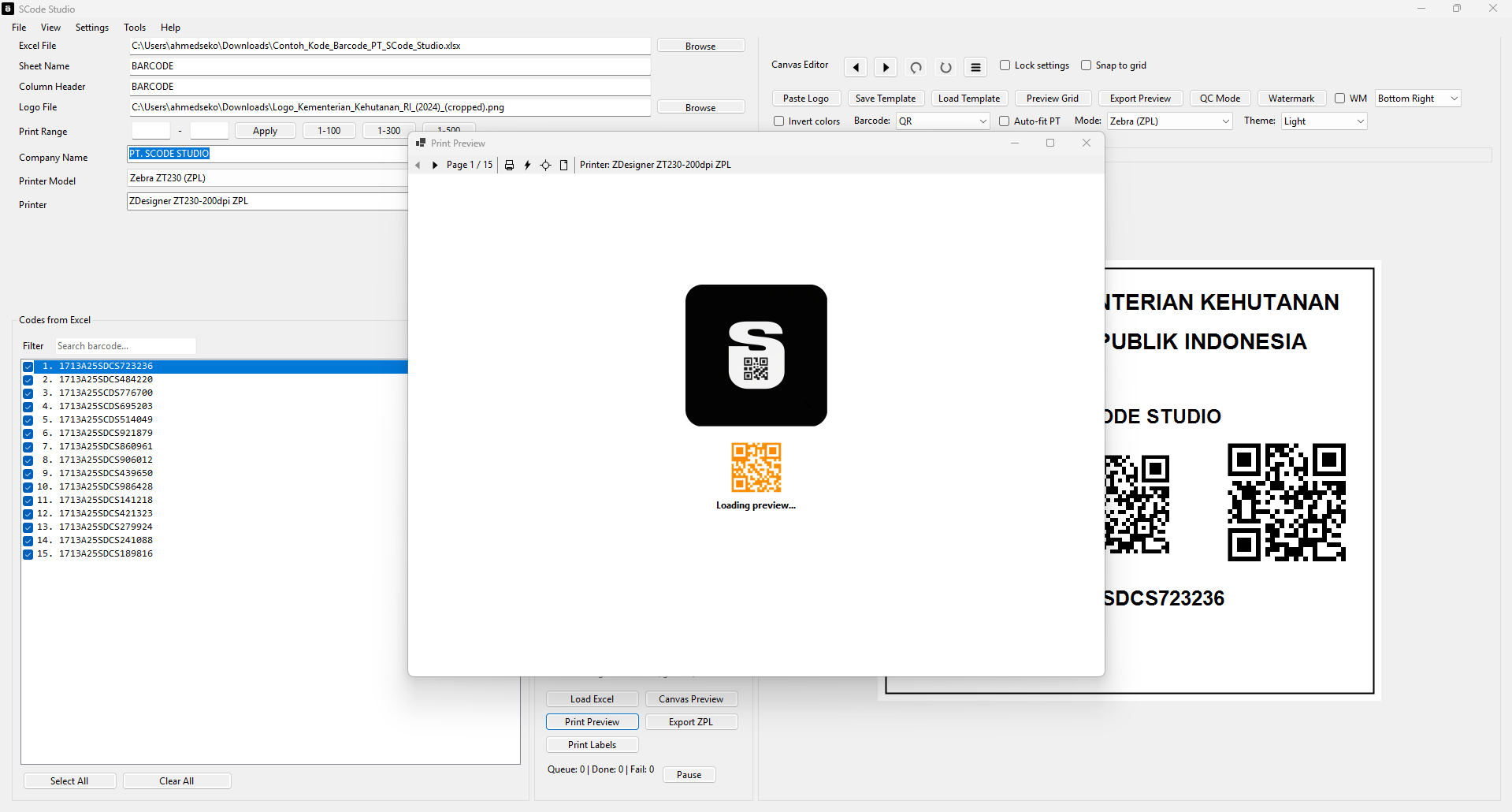1512x812 pixels.
Task: Click the page icon in Print Preview toolbar
Action: 563,165
